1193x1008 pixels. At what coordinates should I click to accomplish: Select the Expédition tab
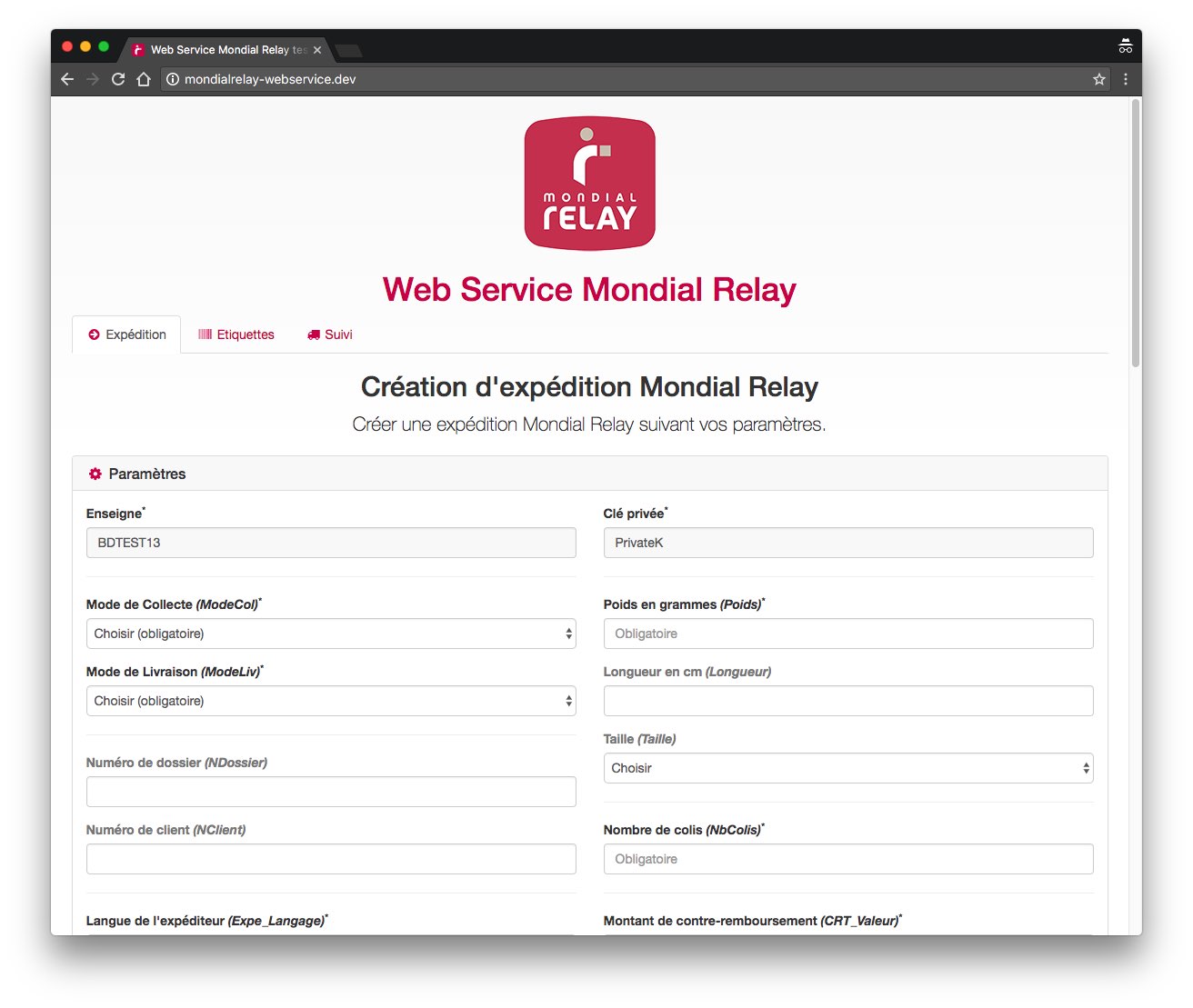coord(126,334)
